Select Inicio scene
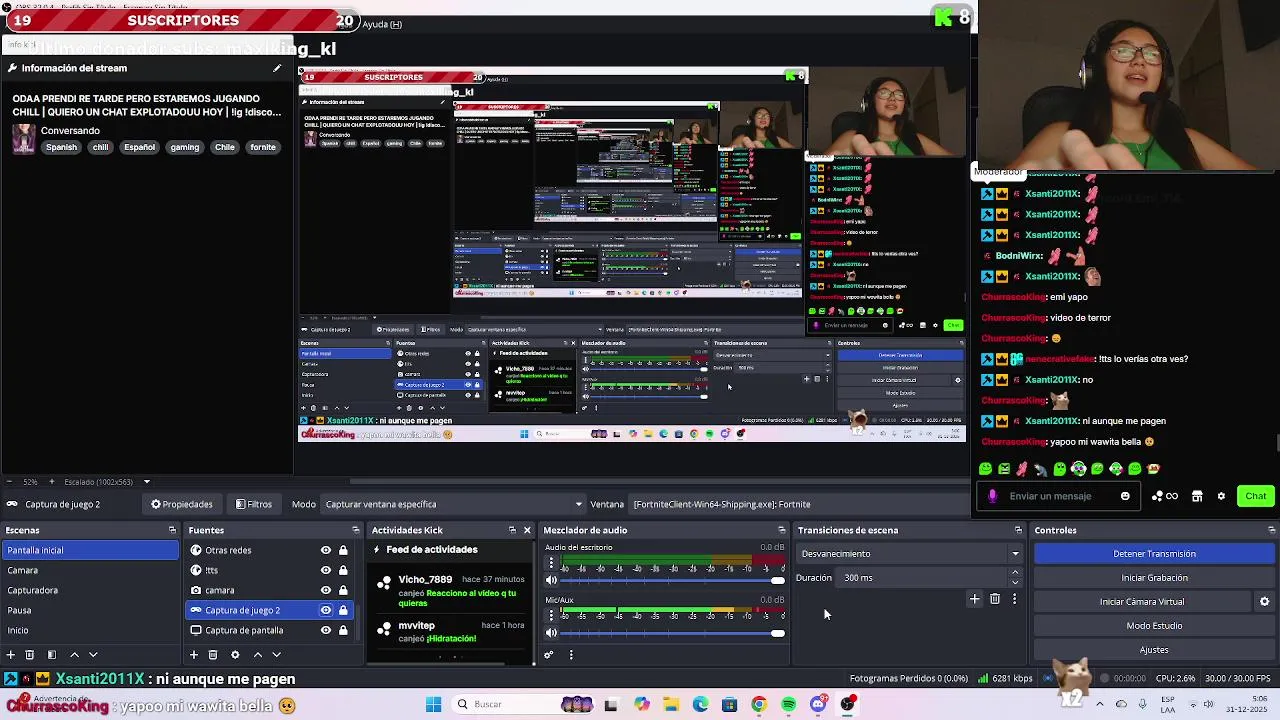The width and height of the screenshot is (1280, 720). pos(90,630)
